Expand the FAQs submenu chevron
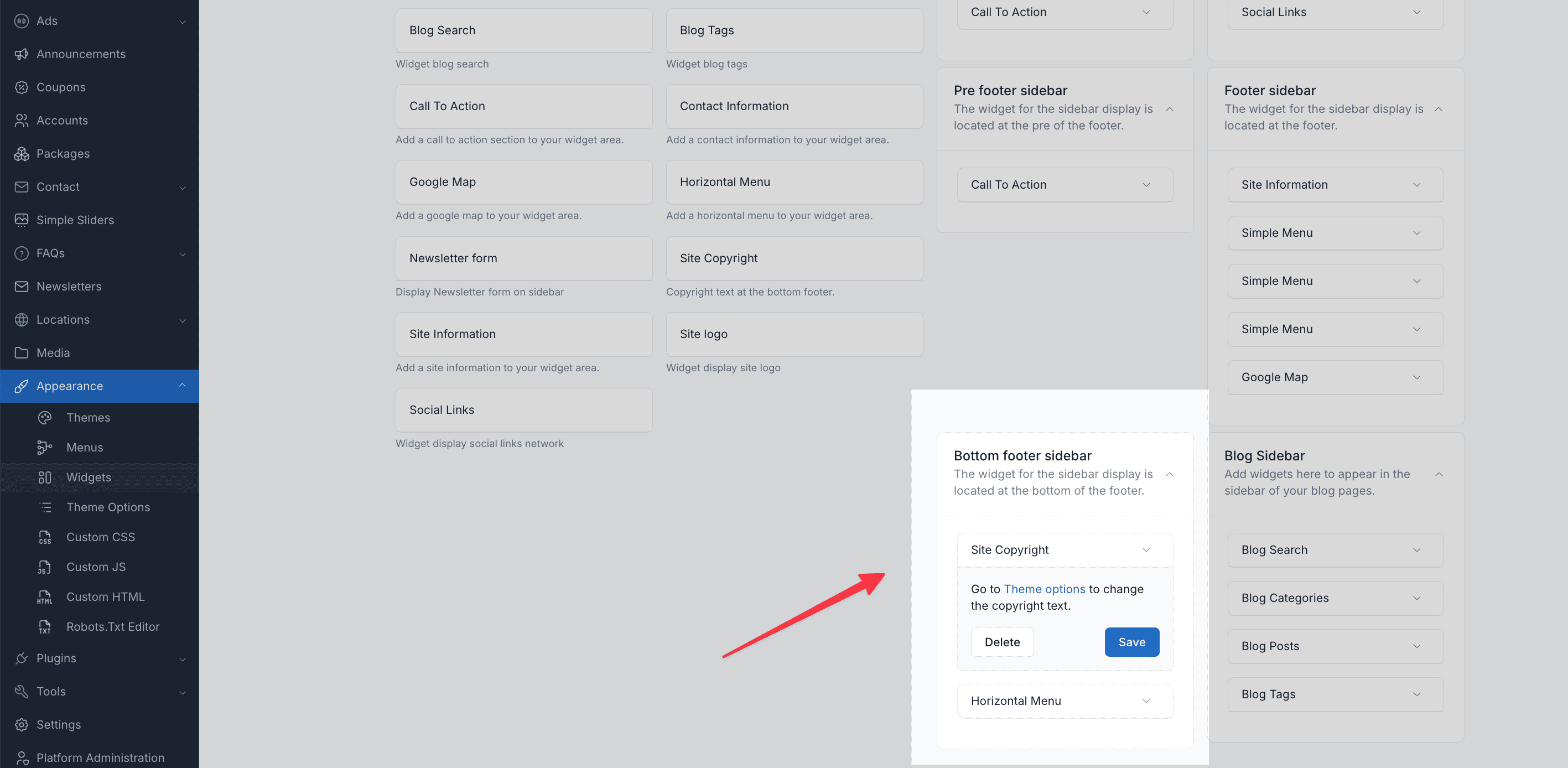 click(x=182, y=254)
